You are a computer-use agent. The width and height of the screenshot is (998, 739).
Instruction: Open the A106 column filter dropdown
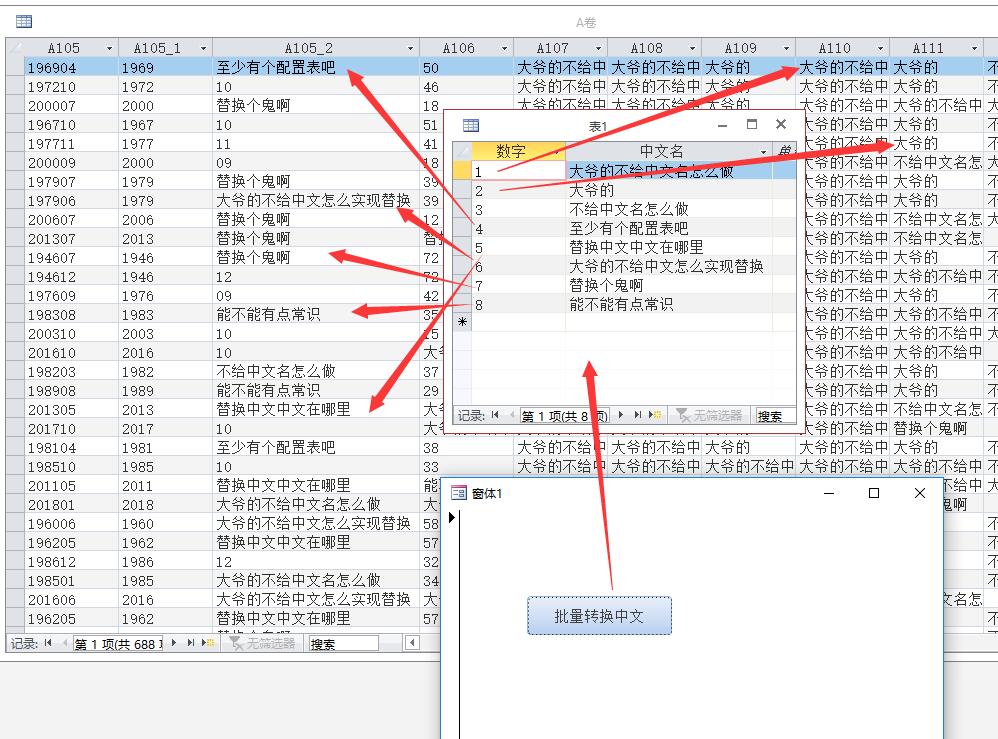click(504, 48)
